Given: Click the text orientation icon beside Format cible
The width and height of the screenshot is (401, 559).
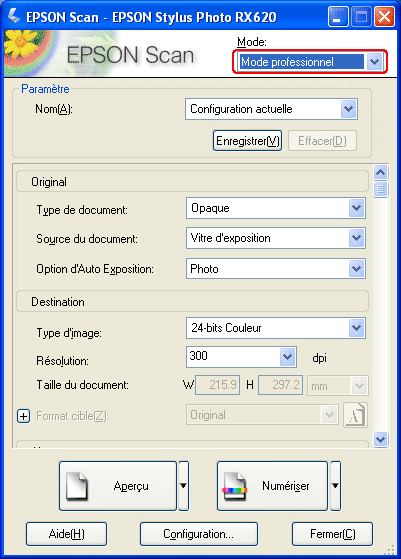Looking at the screenshot, I should [x=355, y=415].
